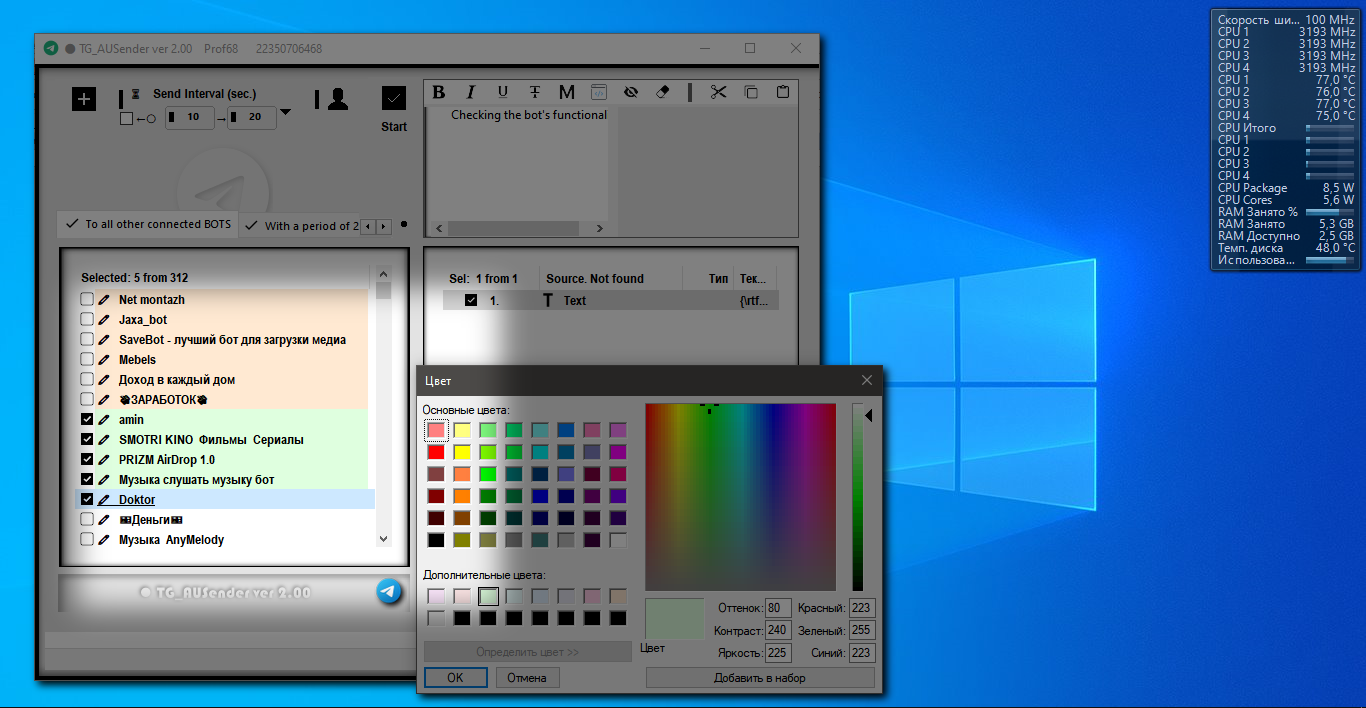Uncheck the amin checkbox

tap(87, 420)
